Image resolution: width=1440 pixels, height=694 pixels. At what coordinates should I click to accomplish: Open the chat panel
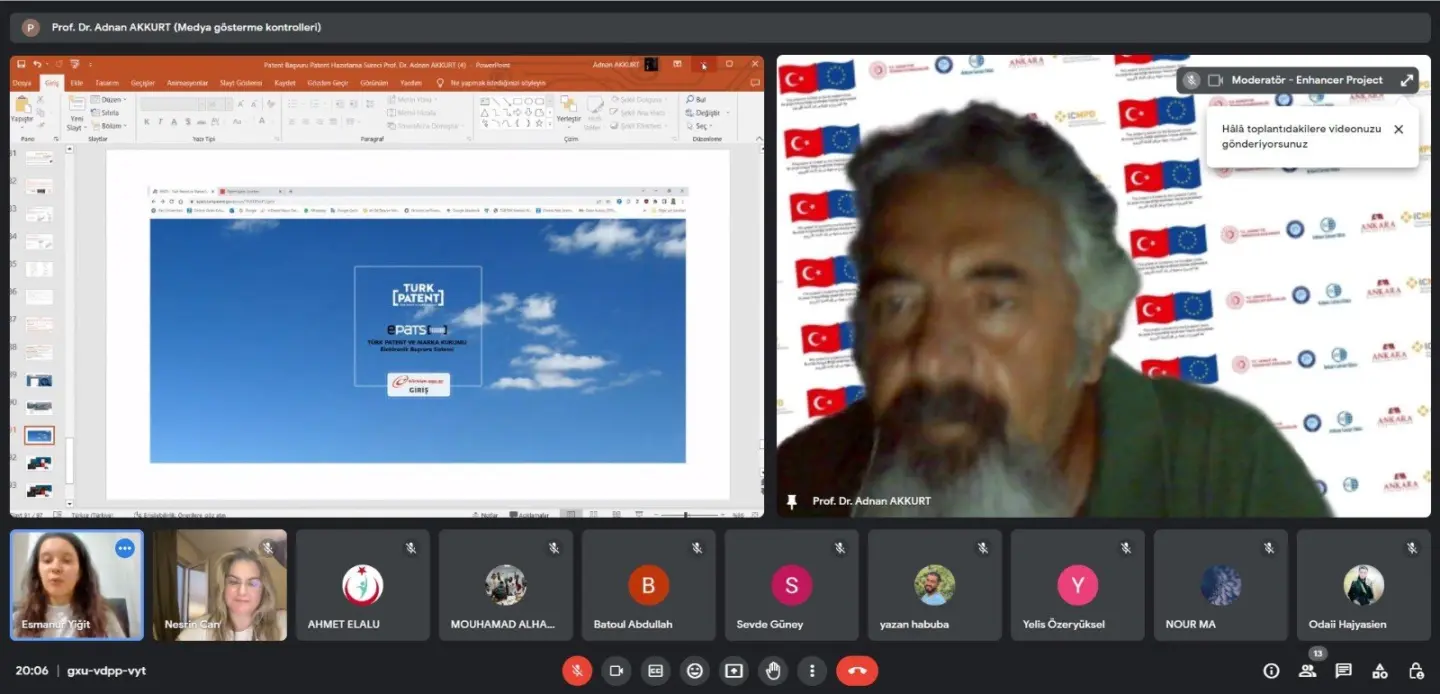coord(1343,671)
